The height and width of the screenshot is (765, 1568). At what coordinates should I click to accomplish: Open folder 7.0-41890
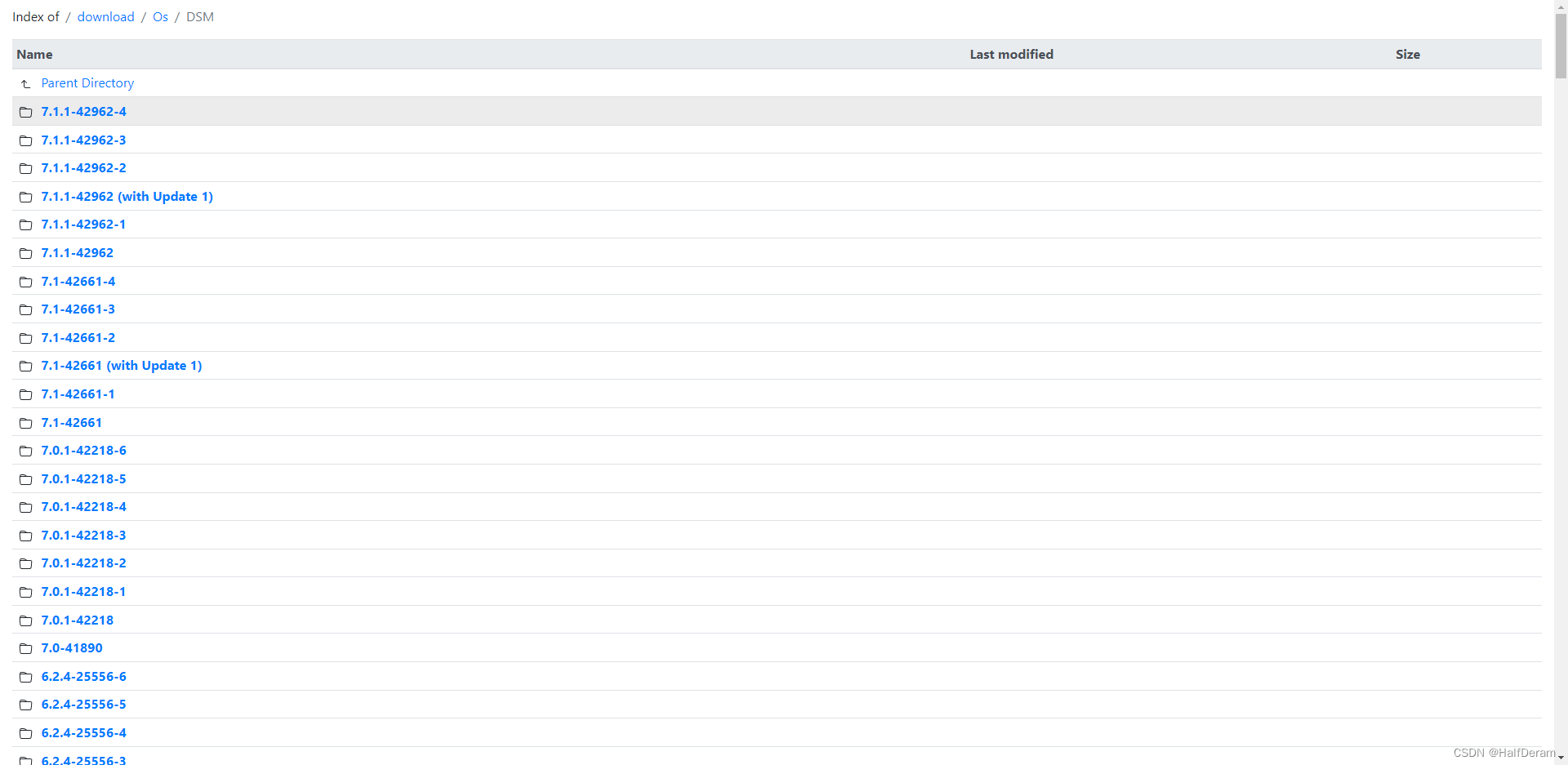tap(72, 648)
